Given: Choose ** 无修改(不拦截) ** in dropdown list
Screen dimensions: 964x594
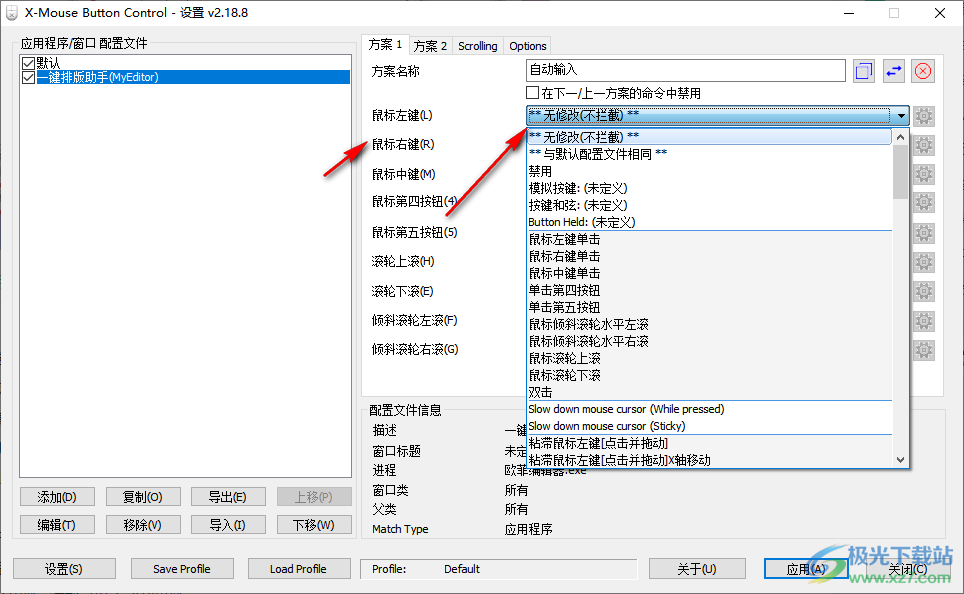Looking at the screenshot, I should [709, 137].
